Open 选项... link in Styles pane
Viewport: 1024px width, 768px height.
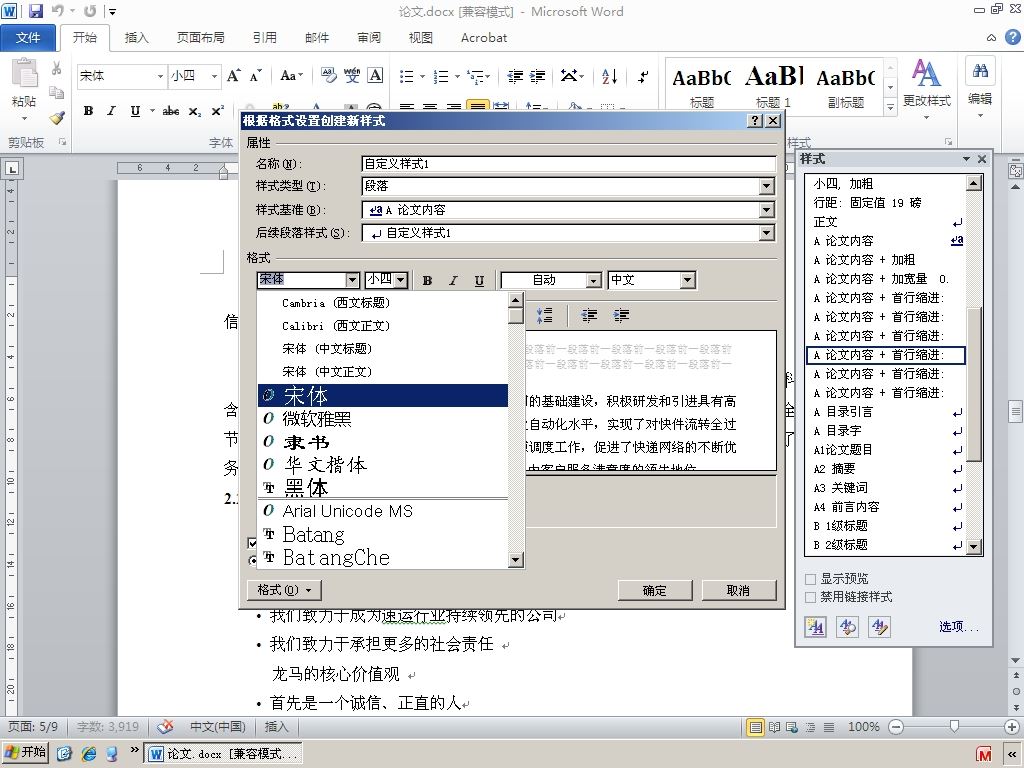[x=959, y=627]
